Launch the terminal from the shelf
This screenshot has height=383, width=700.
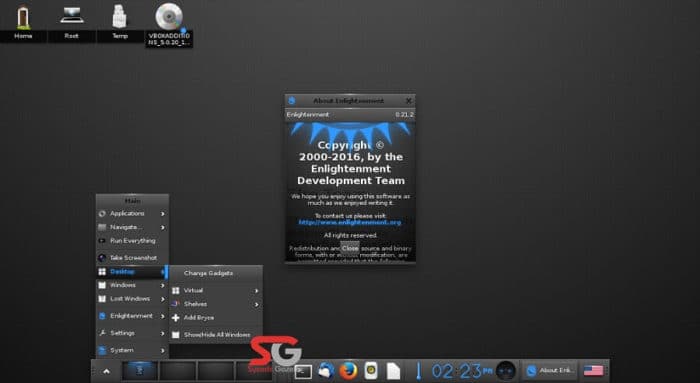point(303,371)
